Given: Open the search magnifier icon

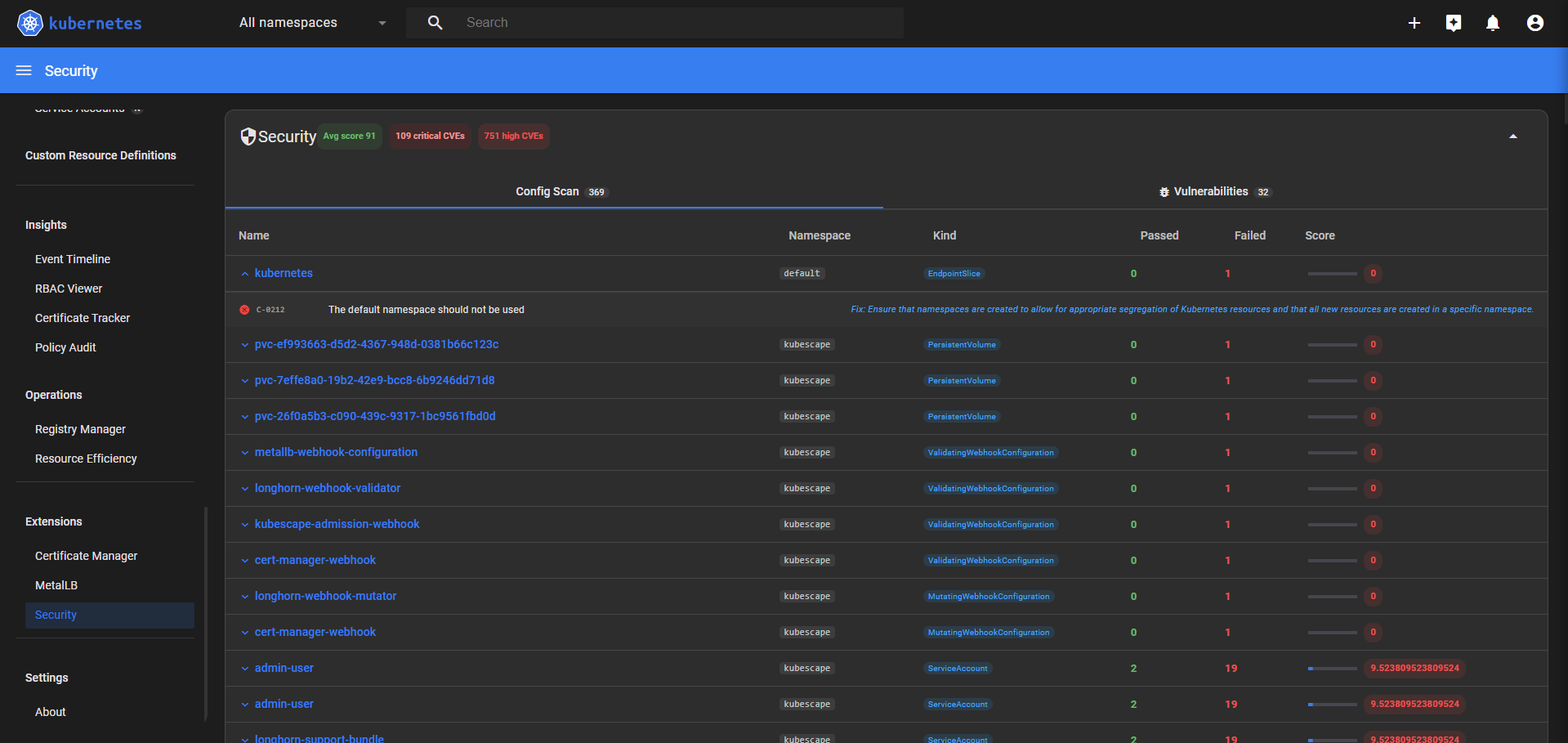Looking at the screenshot, I should [x=435, y=23].
